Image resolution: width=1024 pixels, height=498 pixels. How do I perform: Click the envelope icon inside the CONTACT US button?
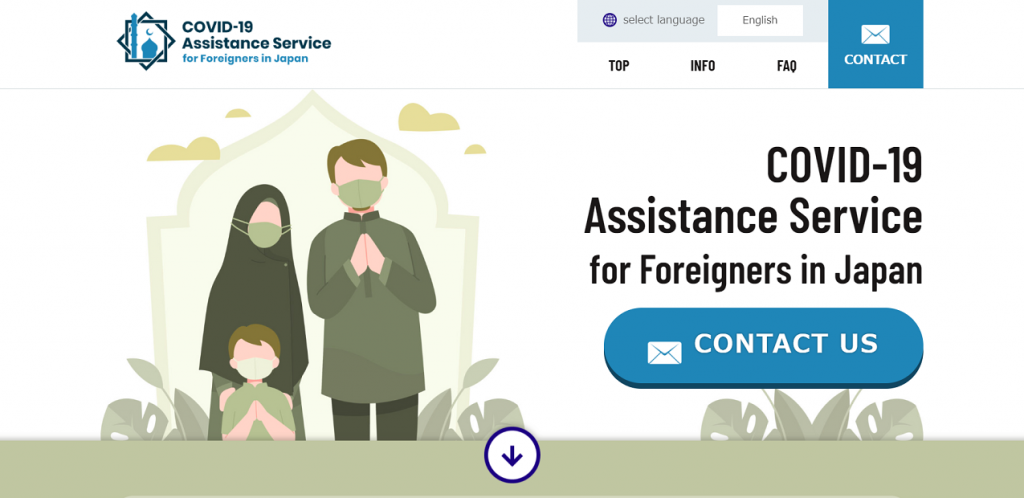664,353
